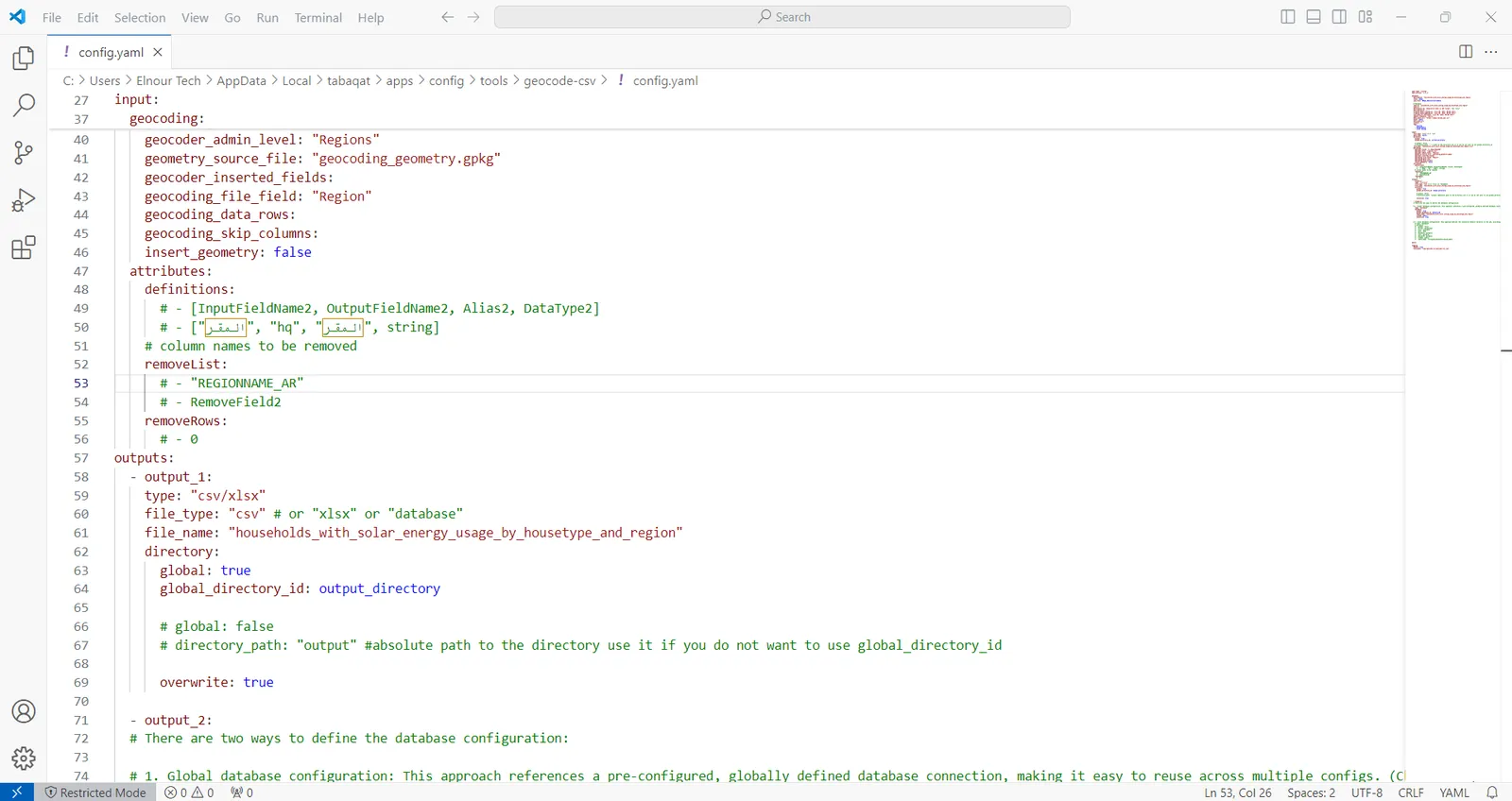
Task: Click 'overwrite: true' on line 69
Action: 216,682
